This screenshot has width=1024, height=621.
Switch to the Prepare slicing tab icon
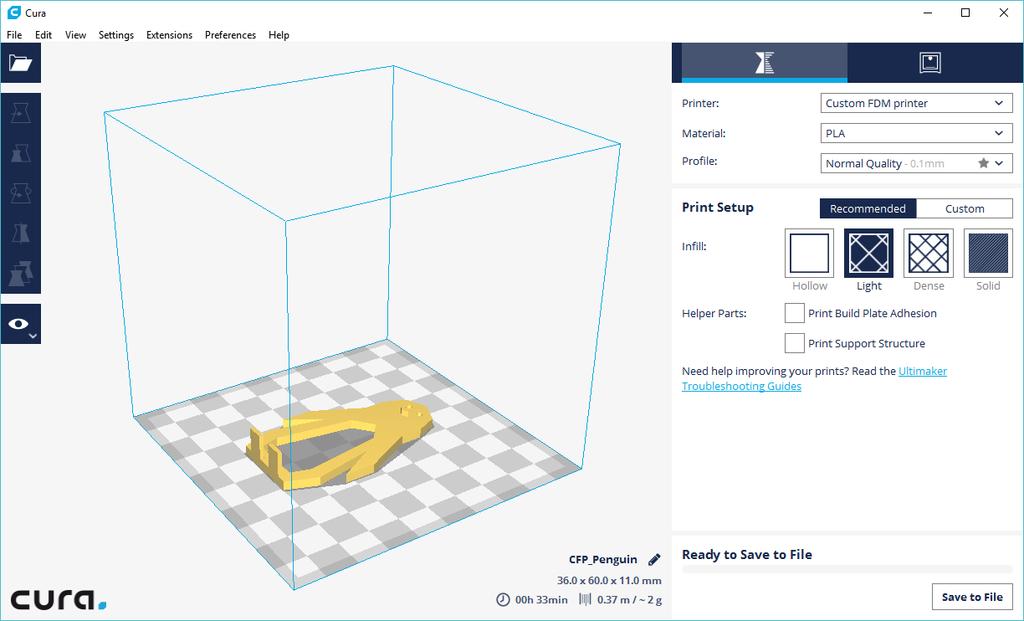tap(764, 63)
